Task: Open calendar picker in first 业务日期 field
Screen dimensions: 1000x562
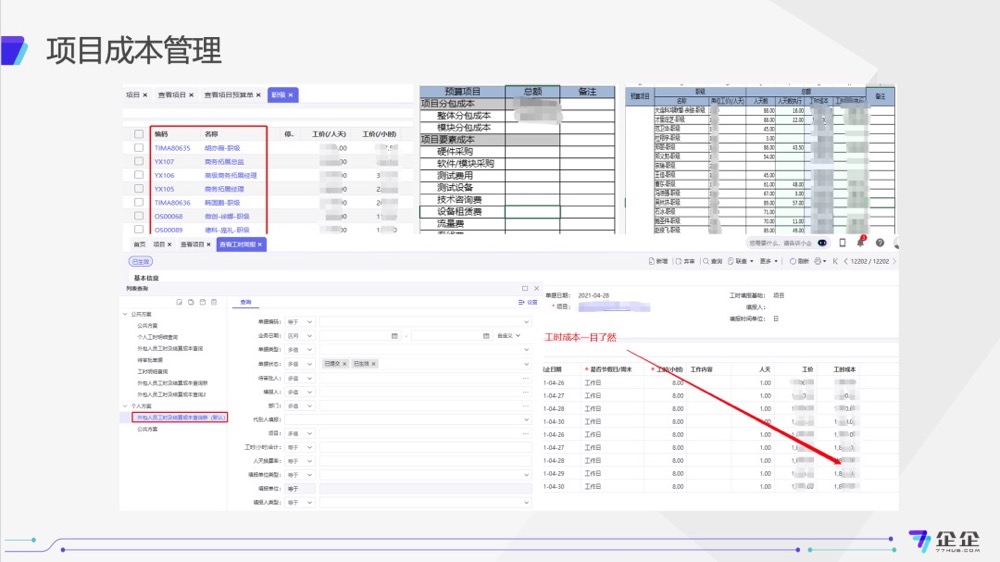Action: tap(395, 336)
